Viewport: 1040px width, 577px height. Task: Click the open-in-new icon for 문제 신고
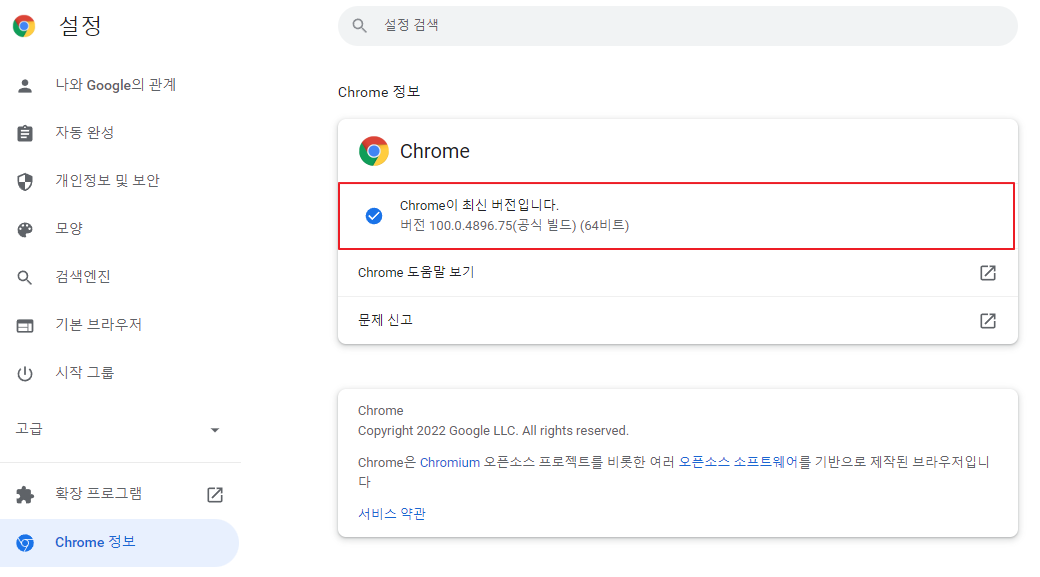coord(988,320)
